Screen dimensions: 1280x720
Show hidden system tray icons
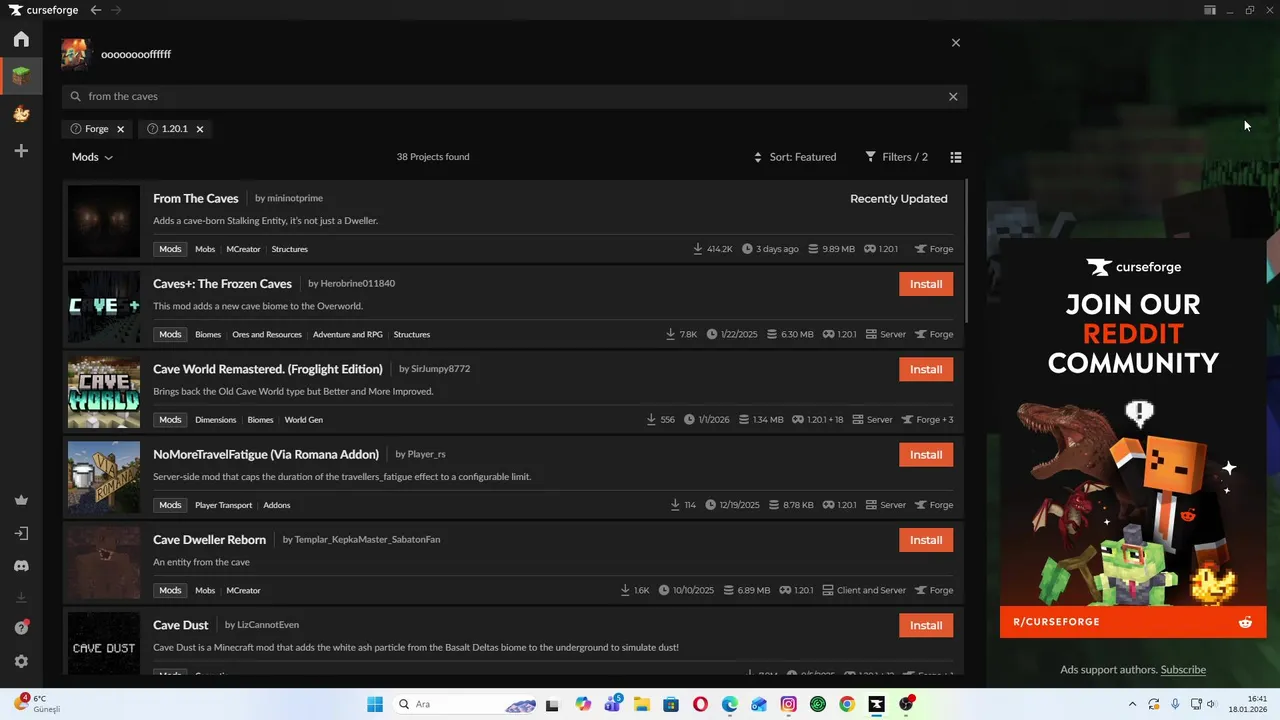(1132, 704)
